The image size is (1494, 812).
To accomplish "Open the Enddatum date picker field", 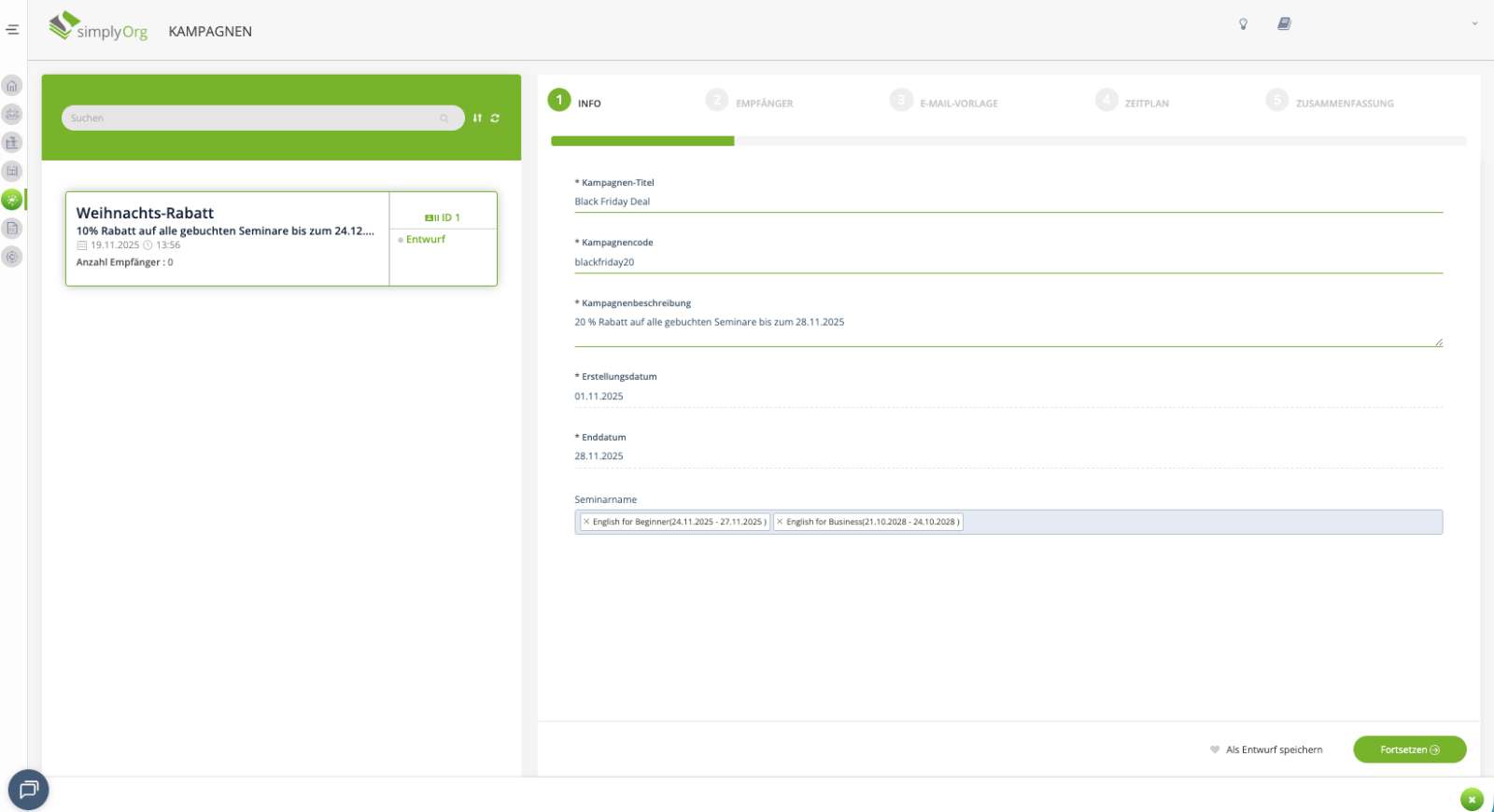I will pyautogui.click(x=1008, y=456).
